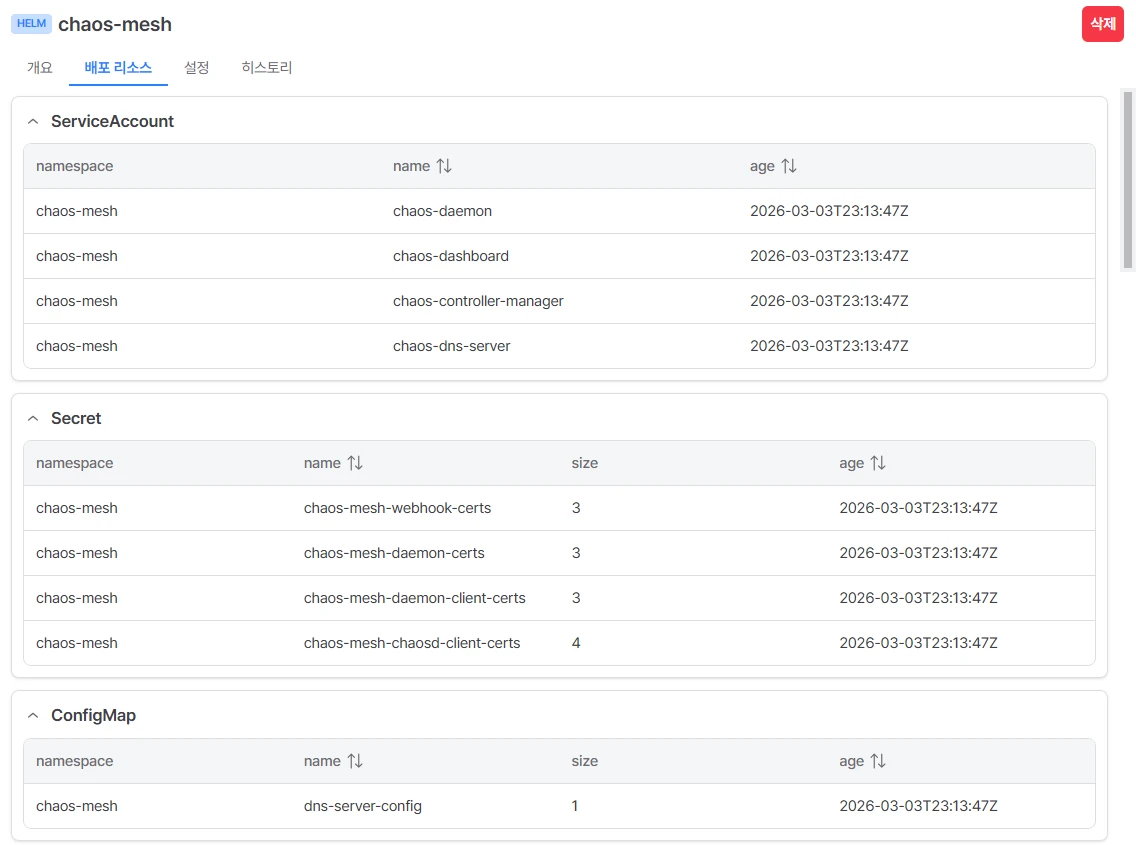Sort Secret table by name
The height and width of the screenshot is (845, 1136).
(354, 463)
